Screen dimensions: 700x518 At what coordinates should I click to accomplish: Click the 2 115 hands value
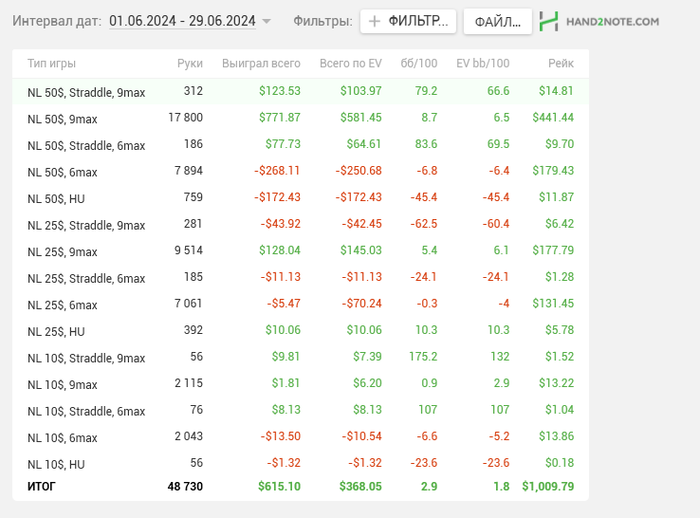point(188,383)
